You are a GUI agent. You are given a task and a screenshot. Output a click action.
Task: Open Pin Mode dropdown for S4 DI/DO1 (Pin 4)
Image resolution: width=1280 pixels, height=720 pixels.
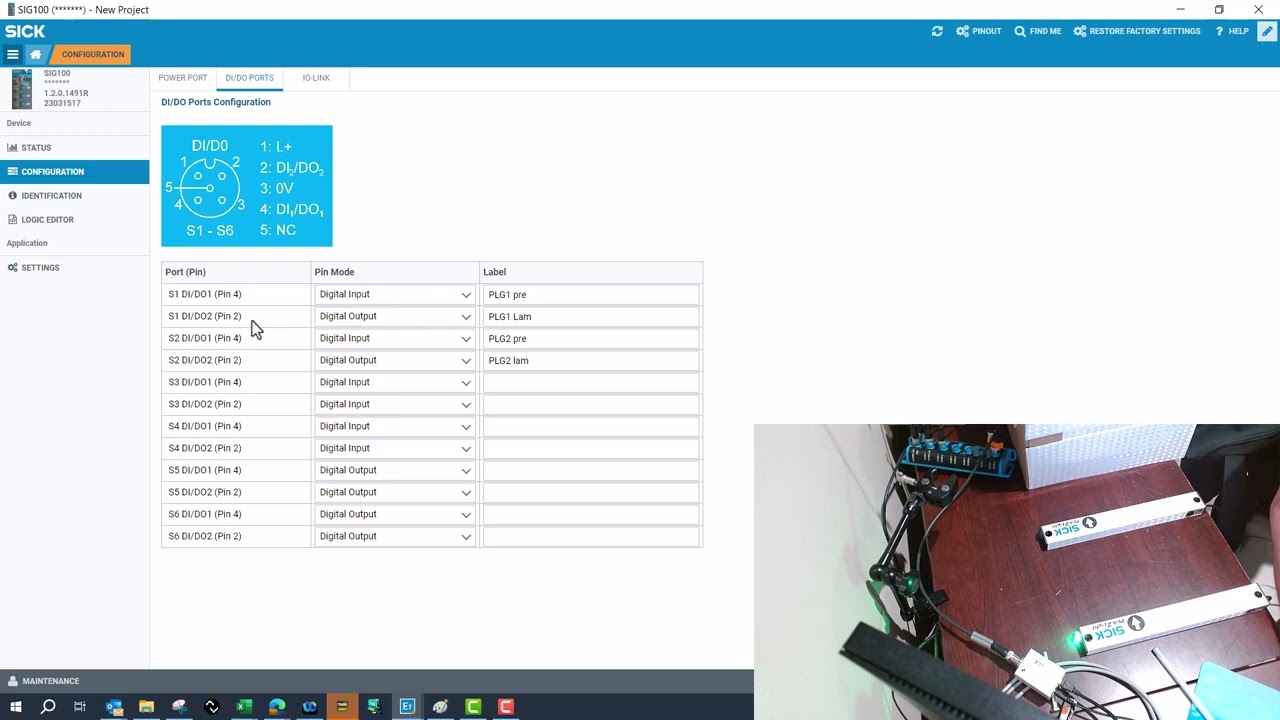point(394,426)
